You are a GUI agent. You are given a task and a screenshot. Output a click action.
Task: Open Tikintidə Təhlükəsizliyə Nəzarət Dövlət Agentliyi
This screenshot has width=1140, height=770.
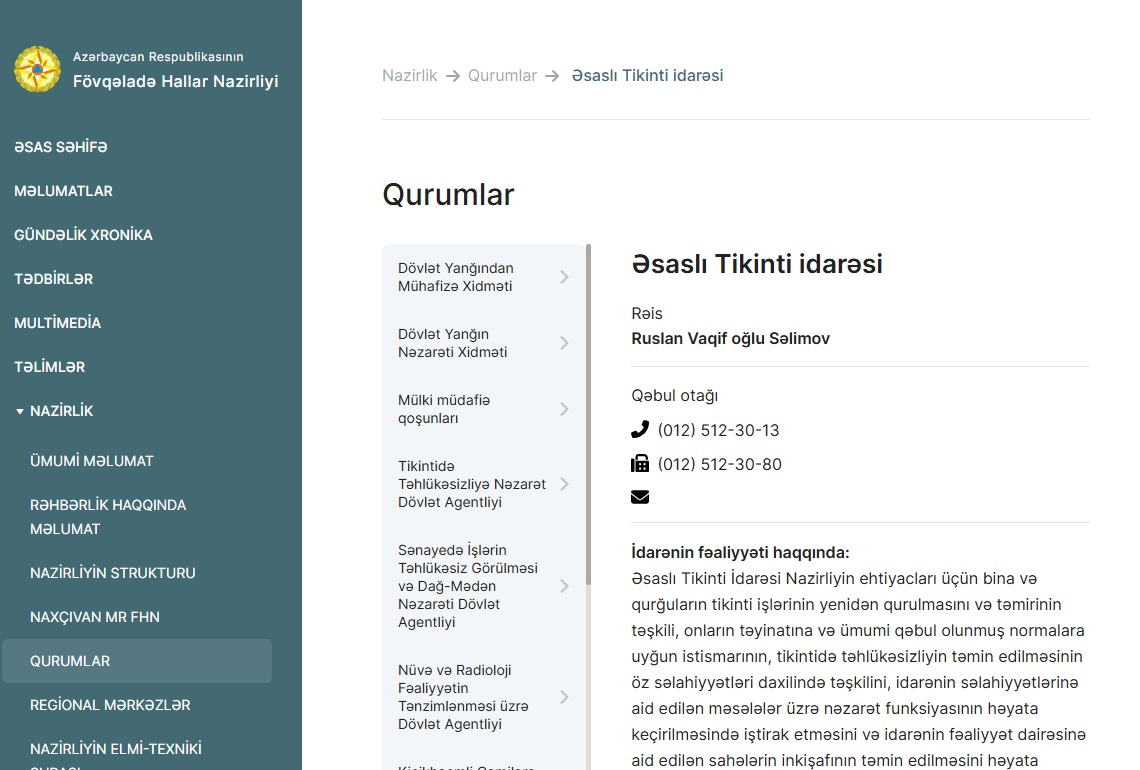(472, 484)
